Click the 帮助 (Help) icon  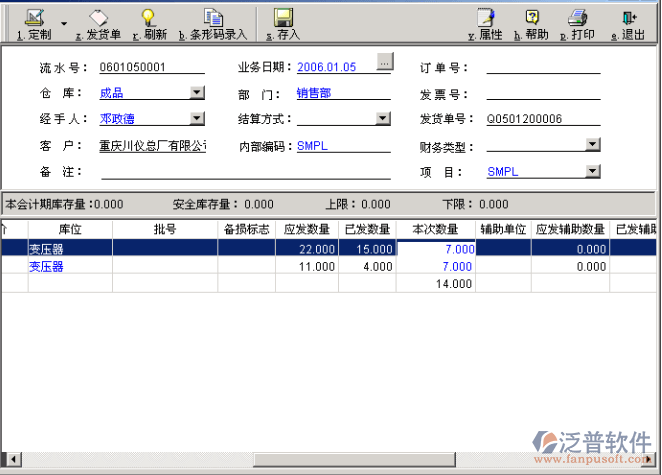tap(532, 19)
